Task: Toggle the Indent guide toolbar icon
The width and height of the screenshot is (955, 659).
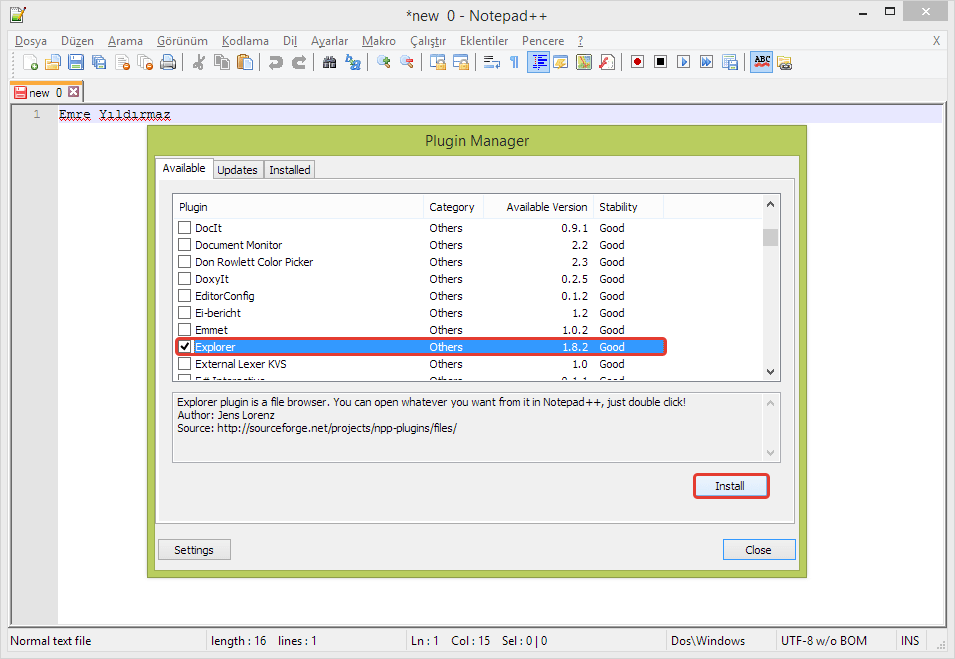Action: tap(538, 62)
